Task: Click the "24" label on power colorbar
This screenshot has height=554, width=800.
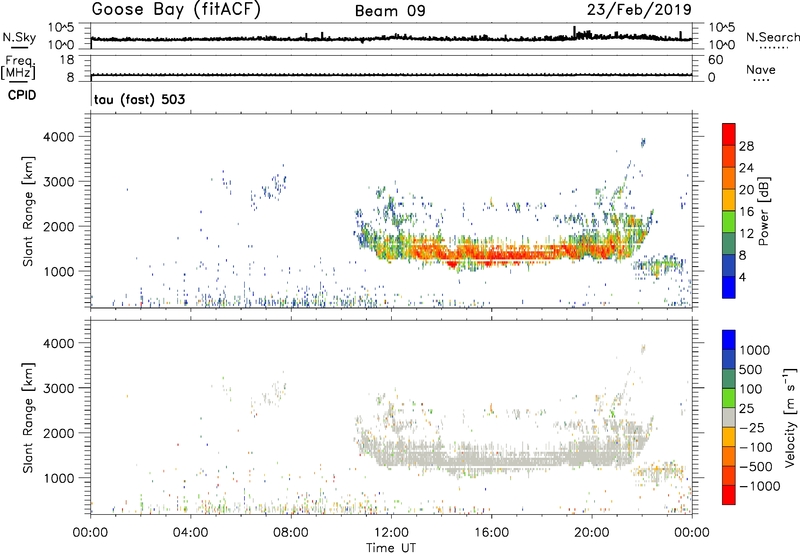Action: 746,168
